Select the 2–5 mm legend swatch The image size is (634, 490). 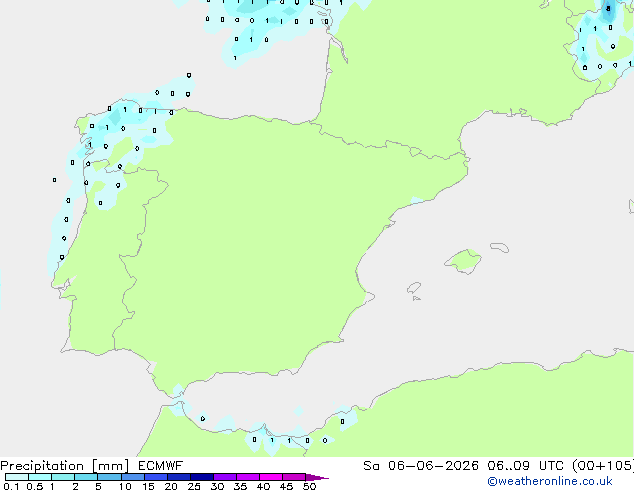coord(86,477)
